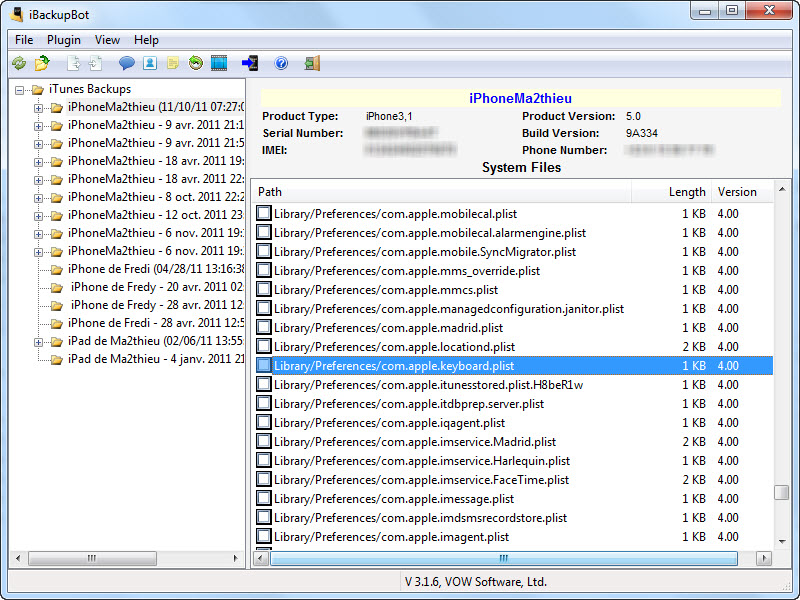Click status bar text V 3.1.6, VOW Software
The image size is (800, 600).
(476, 582)
